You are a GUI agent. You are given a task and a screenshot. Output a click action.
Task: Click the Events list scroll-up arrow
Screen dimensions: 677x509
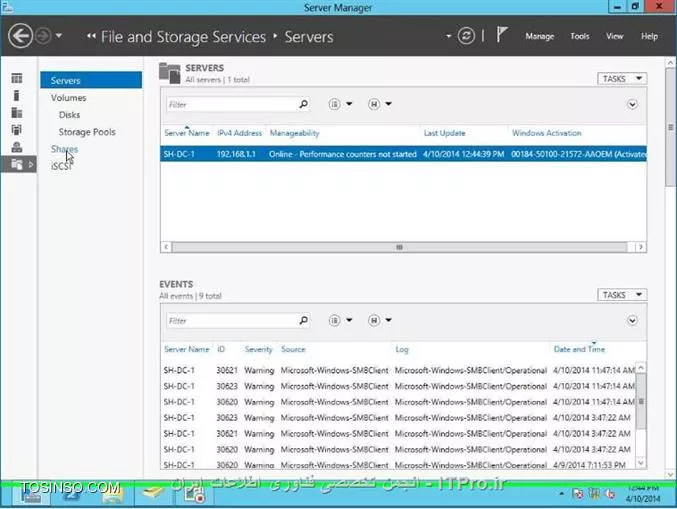point(641,368)
